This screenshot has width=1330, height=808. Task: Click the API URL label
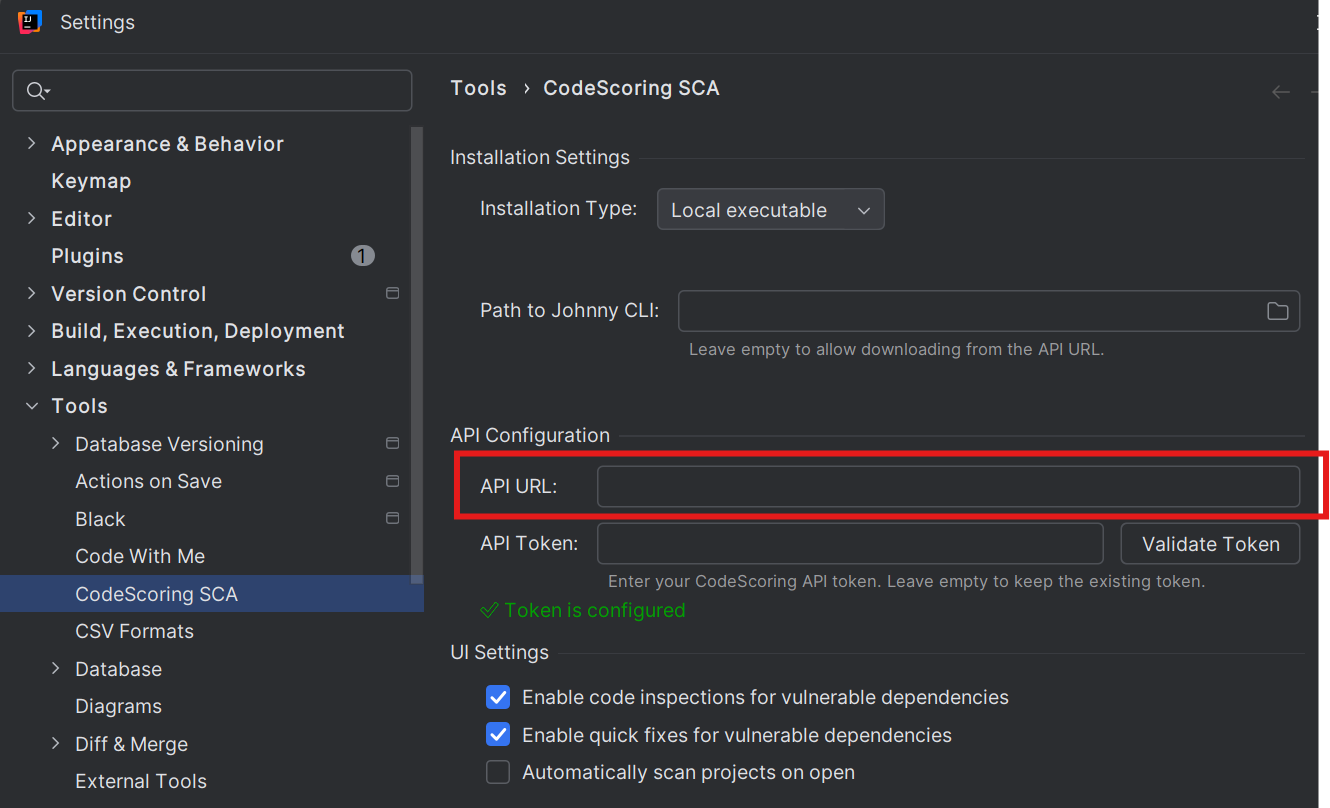pos(518,487)
